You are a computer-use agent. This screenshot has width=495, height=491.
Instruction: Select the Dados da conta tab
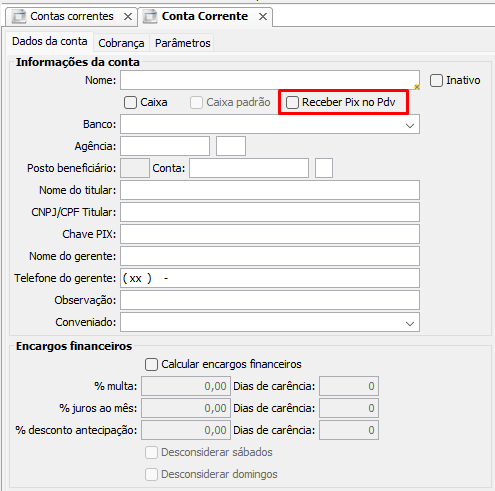50,42
